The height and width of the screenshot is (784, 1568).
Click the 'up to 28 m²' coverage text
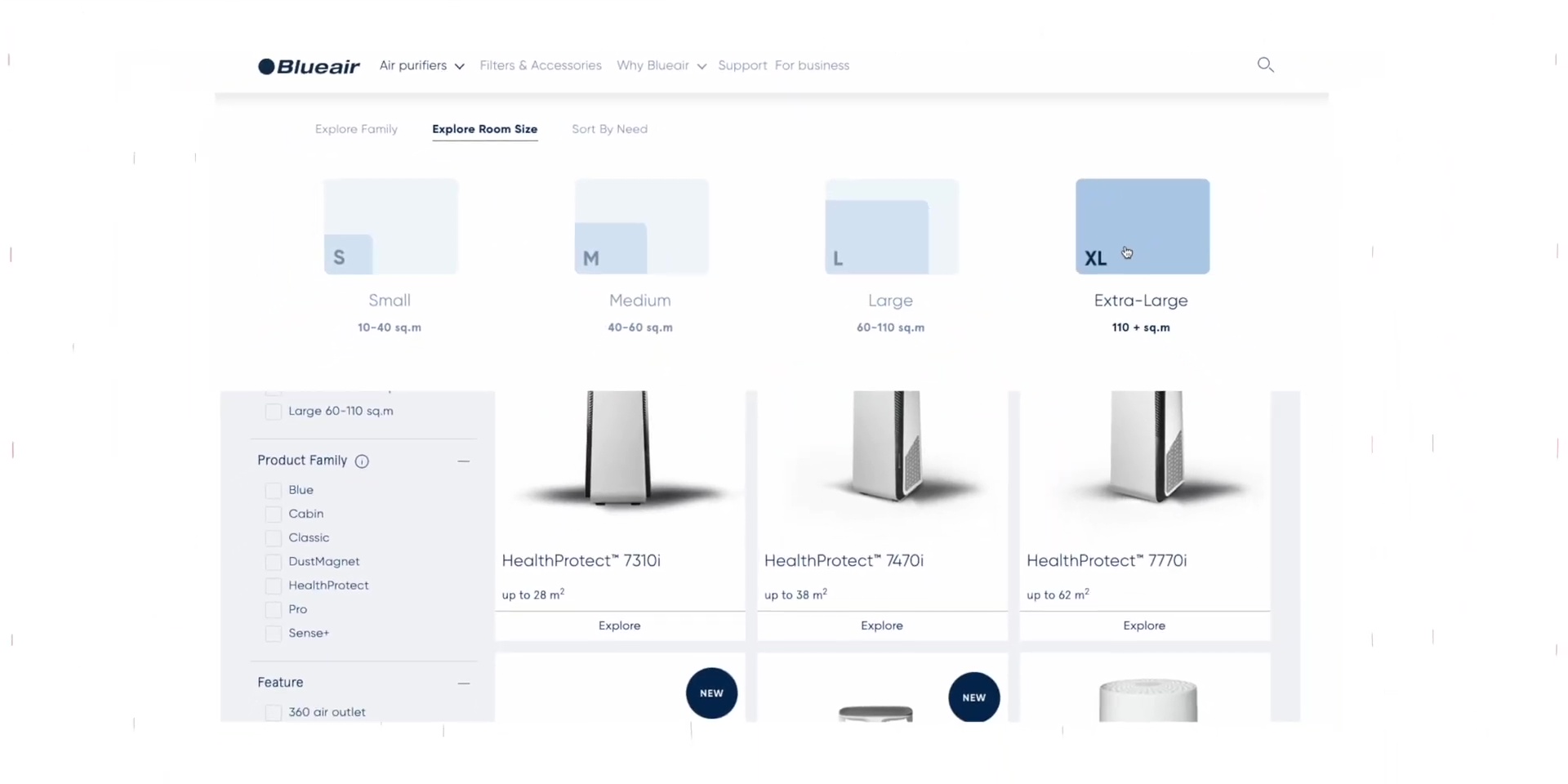533,595
